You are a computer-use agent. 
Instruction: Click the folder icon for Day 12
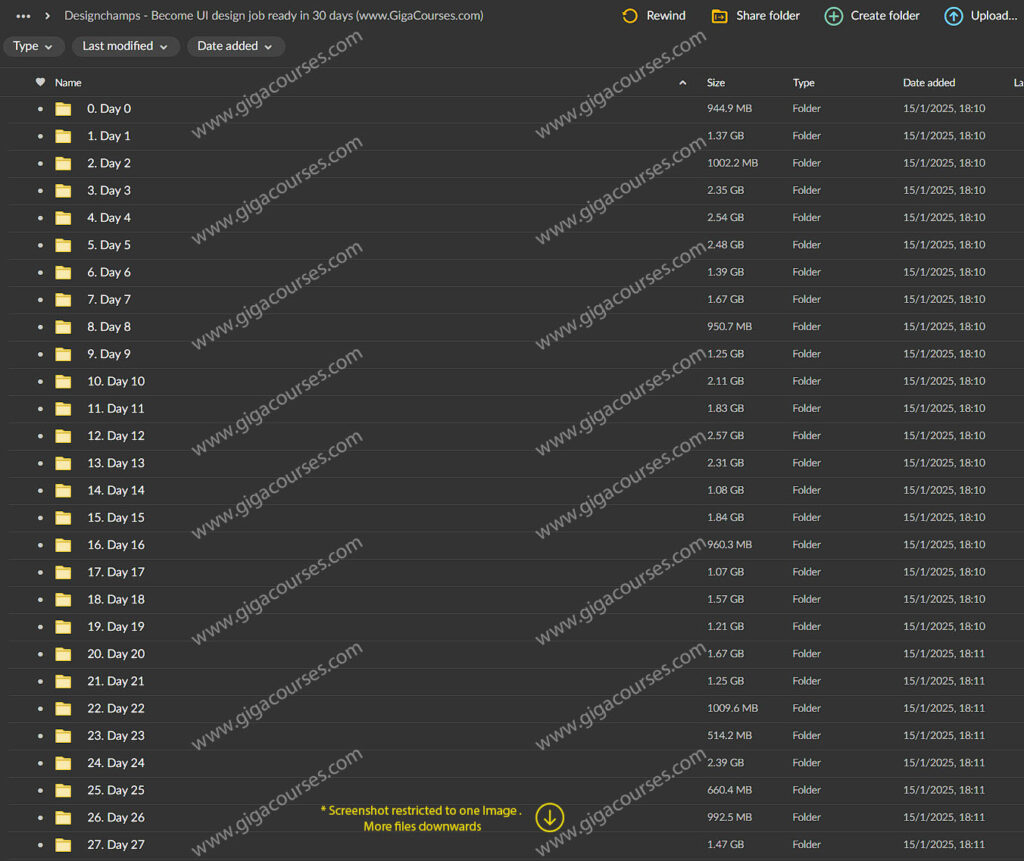coord(63,436)
